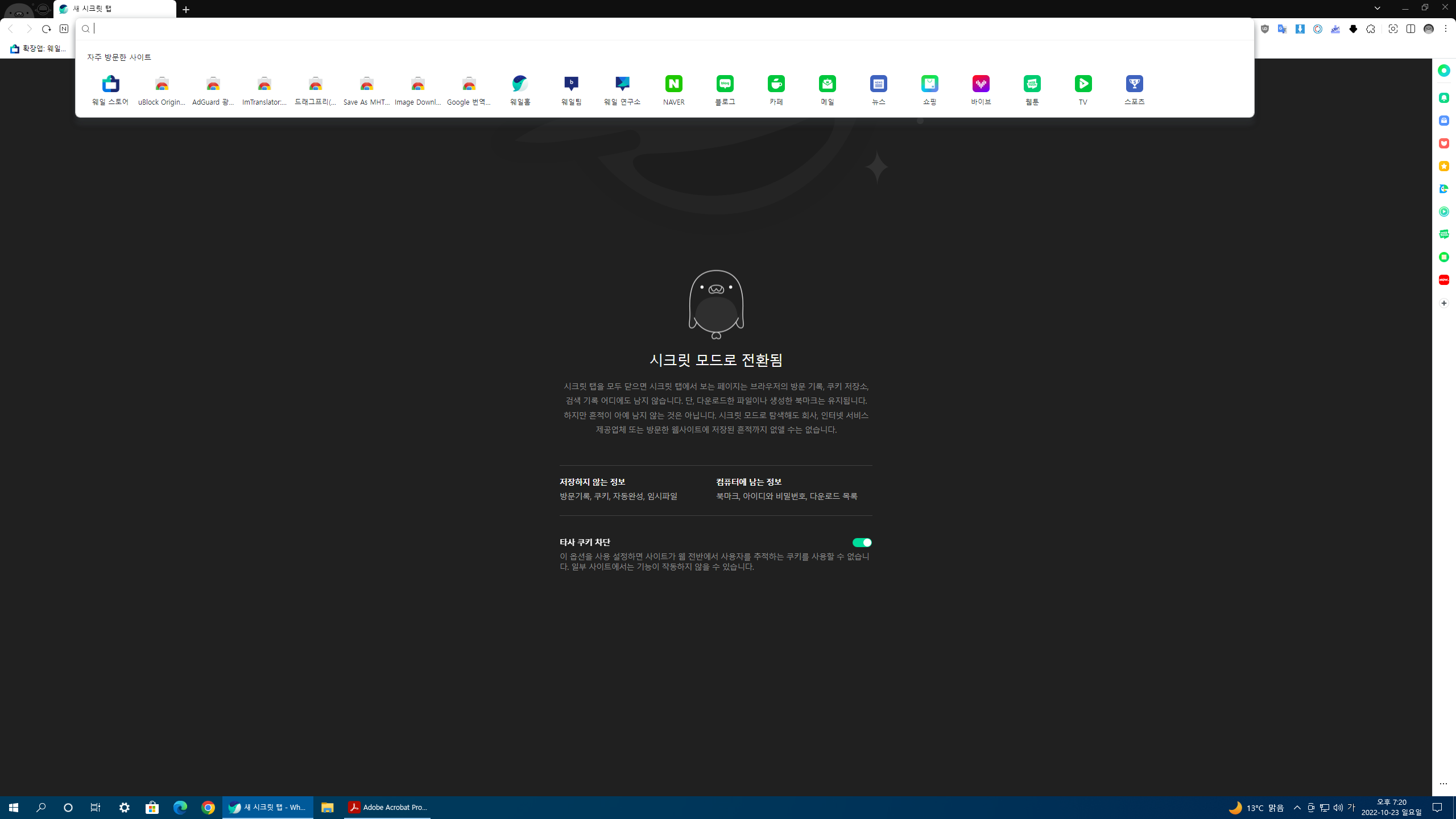Select the 새 시크릿 탭 tab
Viewport: 1456px width, 819px height.
click(114, 9)
